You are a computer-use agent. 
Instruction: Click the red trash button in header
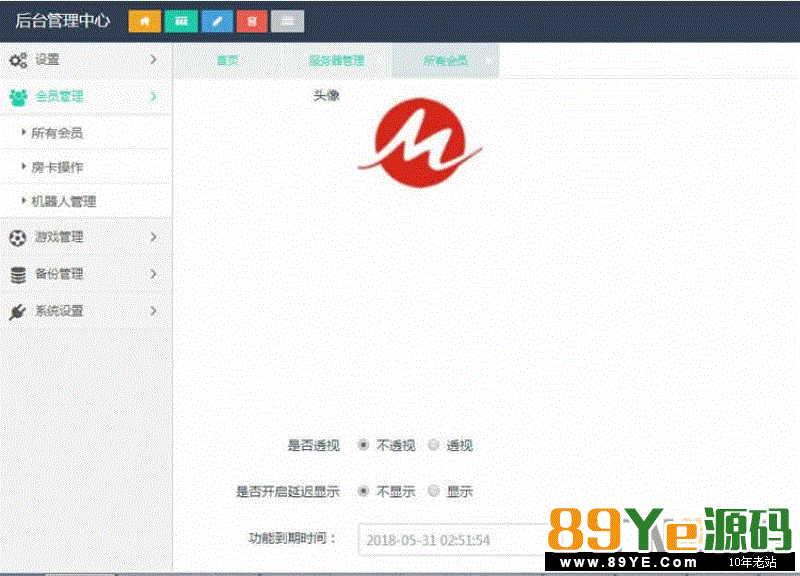(x=252, y=21)
